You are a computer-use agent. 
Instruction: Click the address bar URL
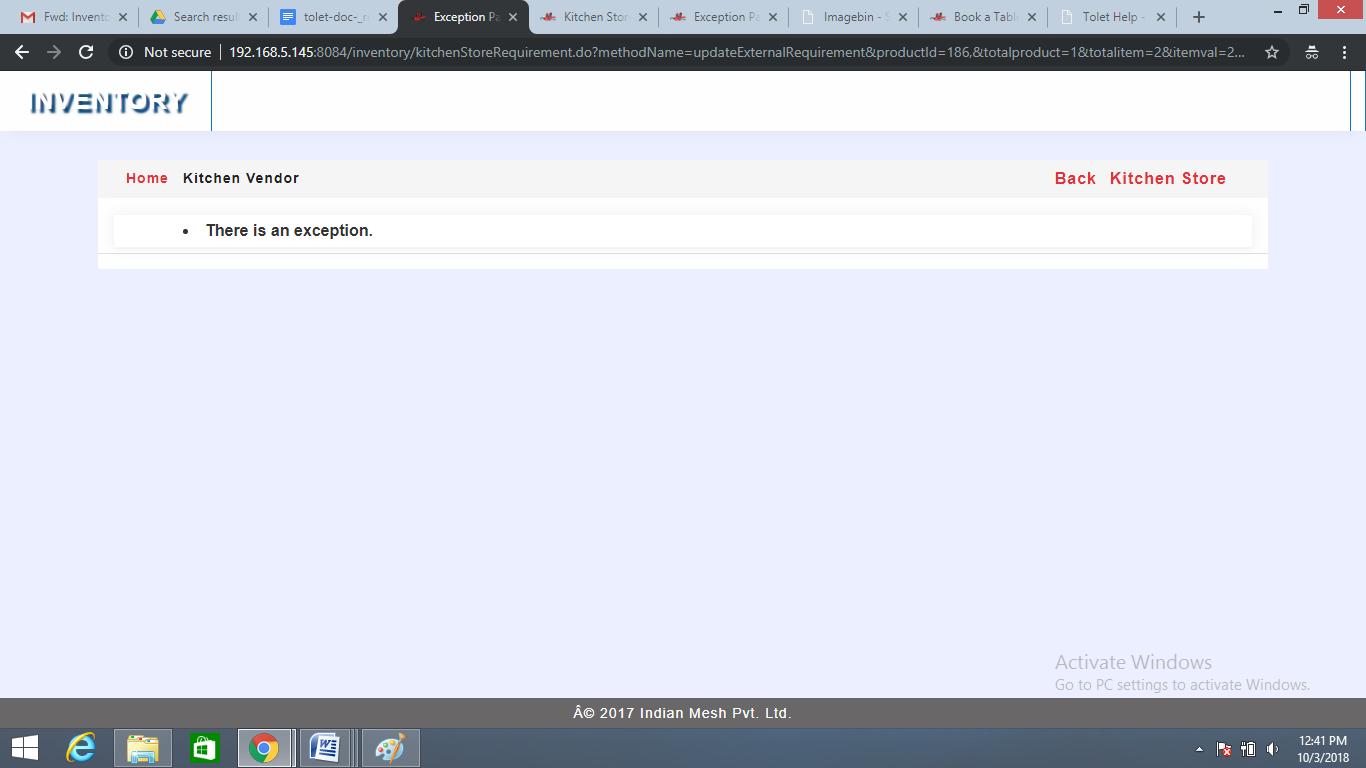(x=737, y=52)
